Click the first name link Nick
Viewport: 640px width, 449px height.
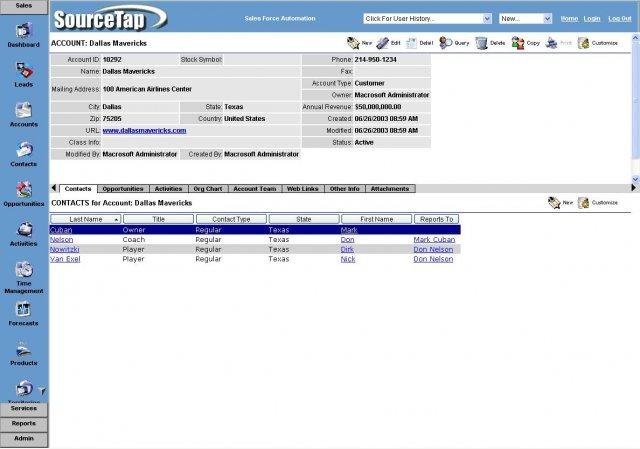click(348, 259)
